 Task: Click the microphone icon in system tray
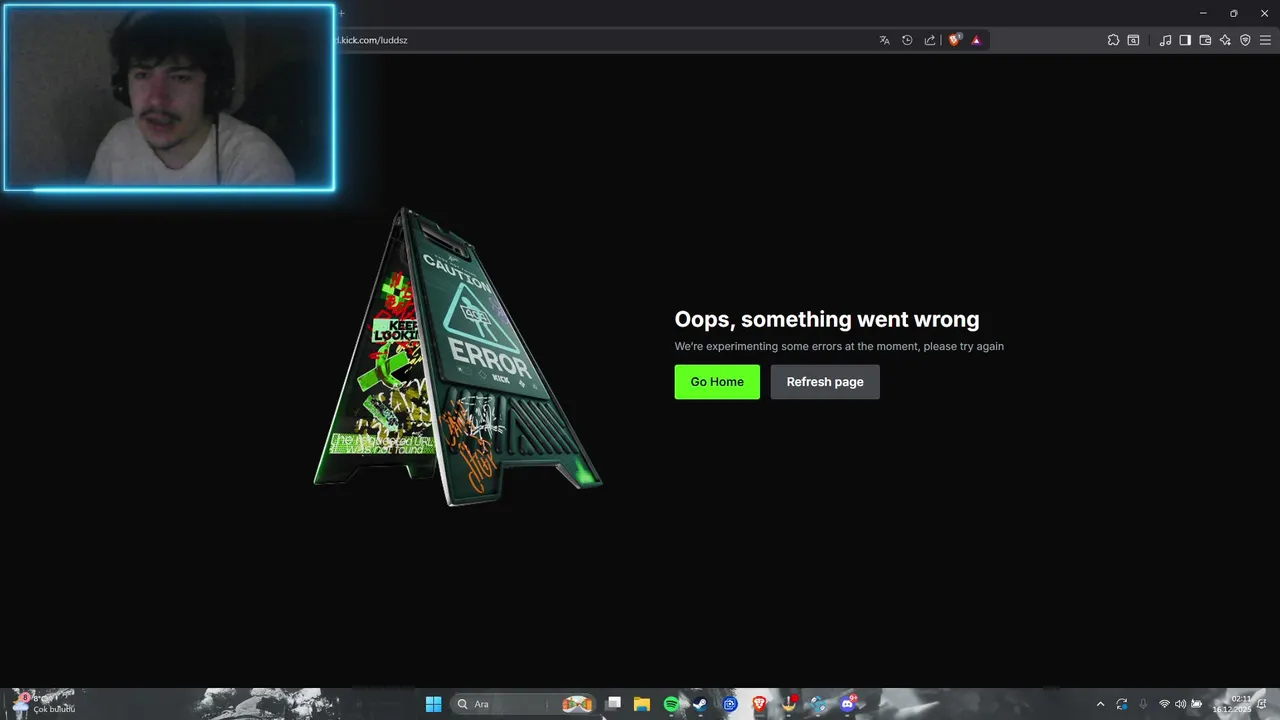pyautogui.click(x=1143, y=704)
